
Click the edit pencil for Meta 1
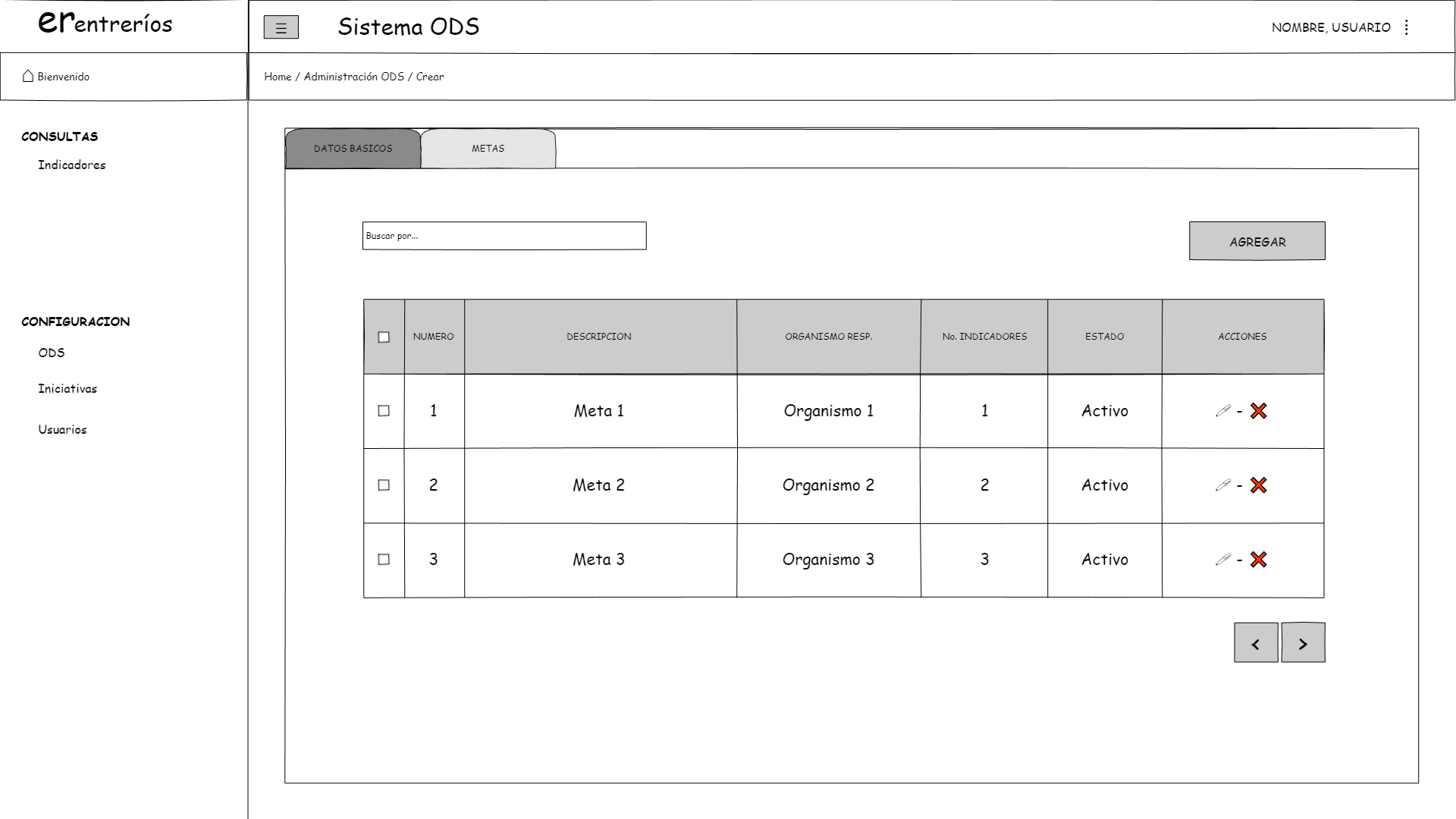(1222, 411)
